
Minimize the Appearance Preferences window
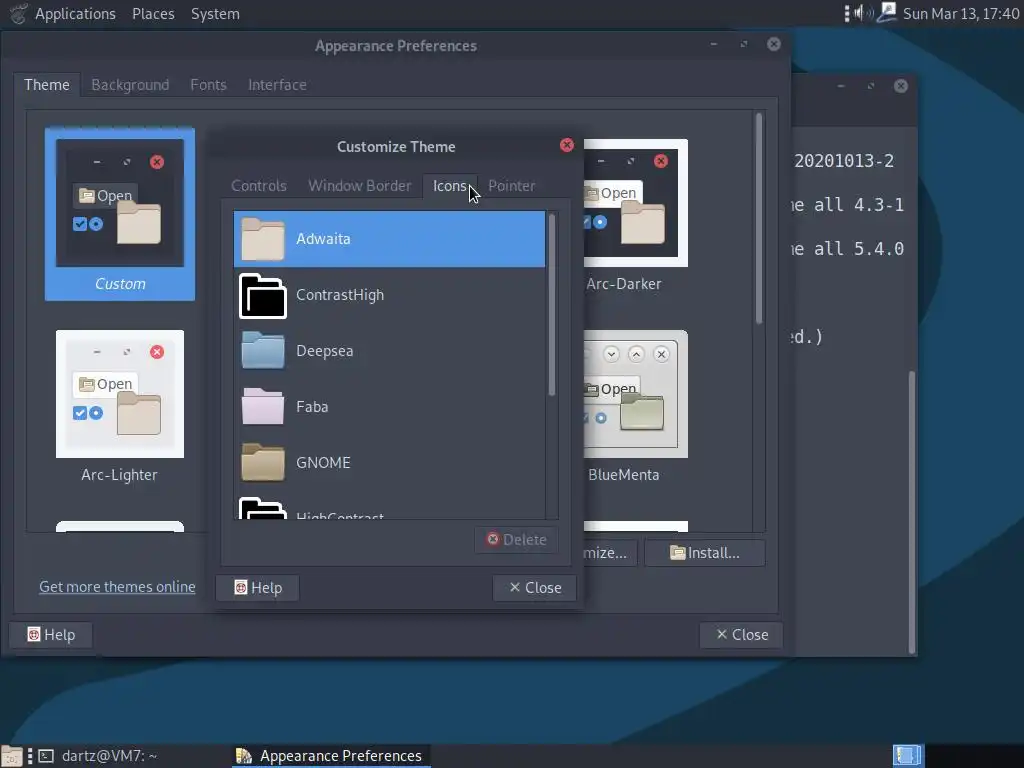tap(714, 44)
